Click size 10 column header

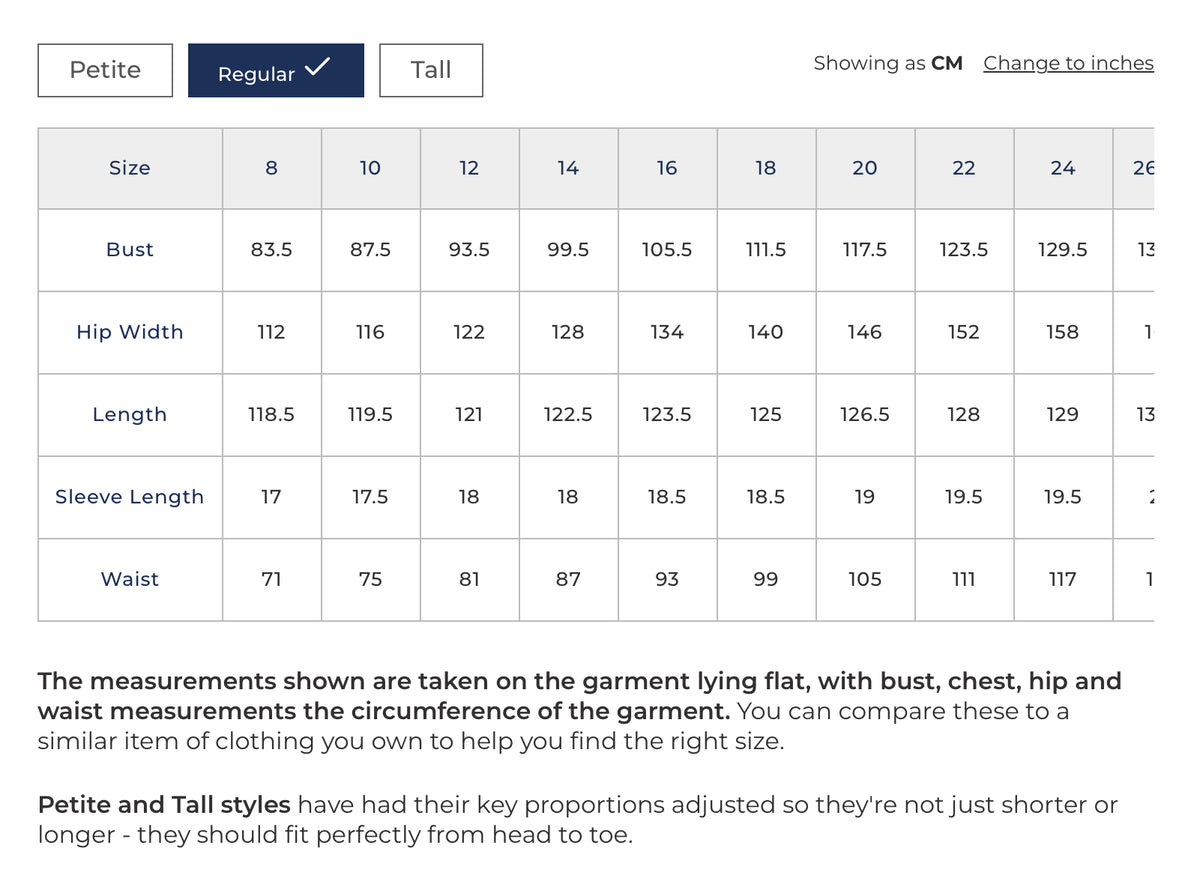pyautogui.click(x=371, y=168)
